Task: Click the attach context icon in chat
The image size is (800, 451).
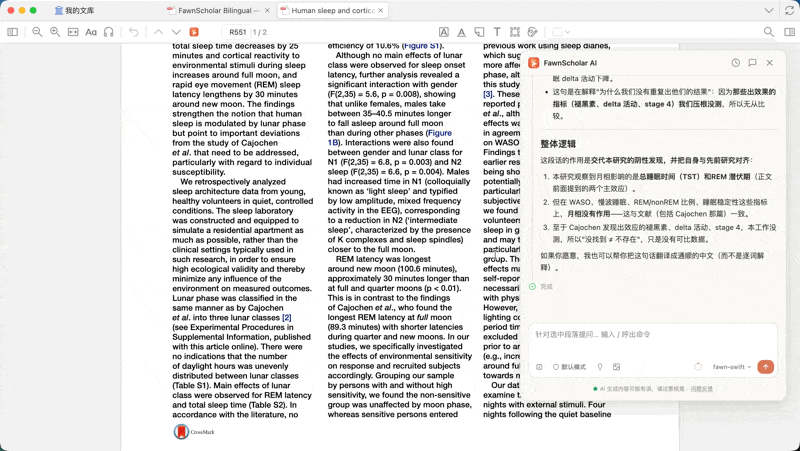Action: point(539,367)
